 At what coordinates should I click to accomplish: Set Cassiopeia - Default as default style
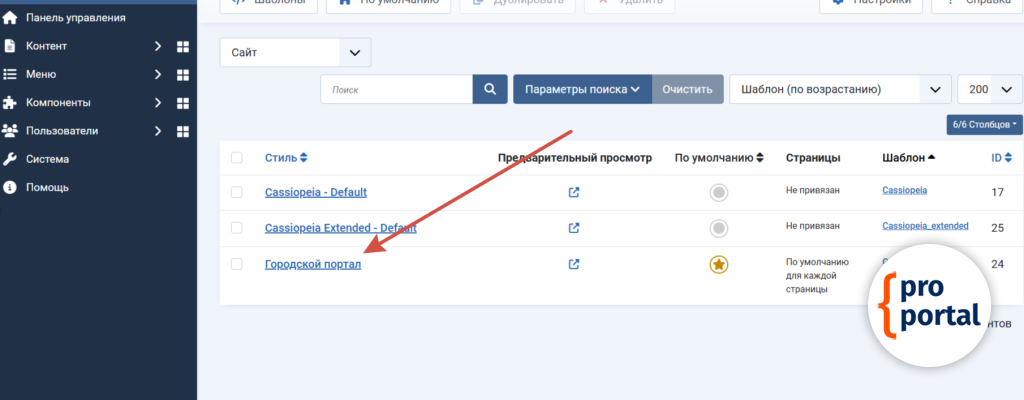click(x=718, y=192)
